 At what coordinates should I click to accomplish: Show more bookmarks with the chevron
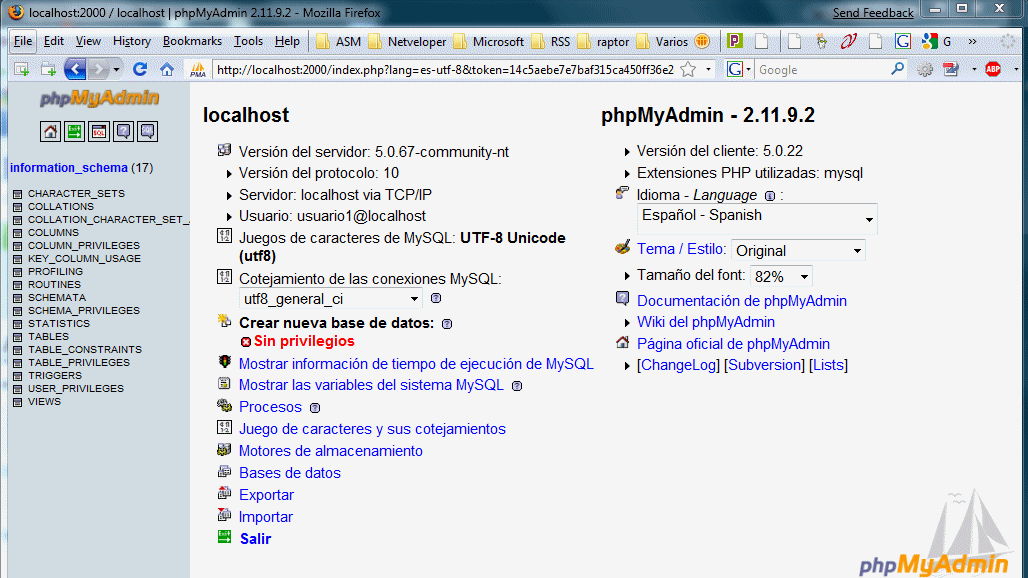click(x=972, y=41)
